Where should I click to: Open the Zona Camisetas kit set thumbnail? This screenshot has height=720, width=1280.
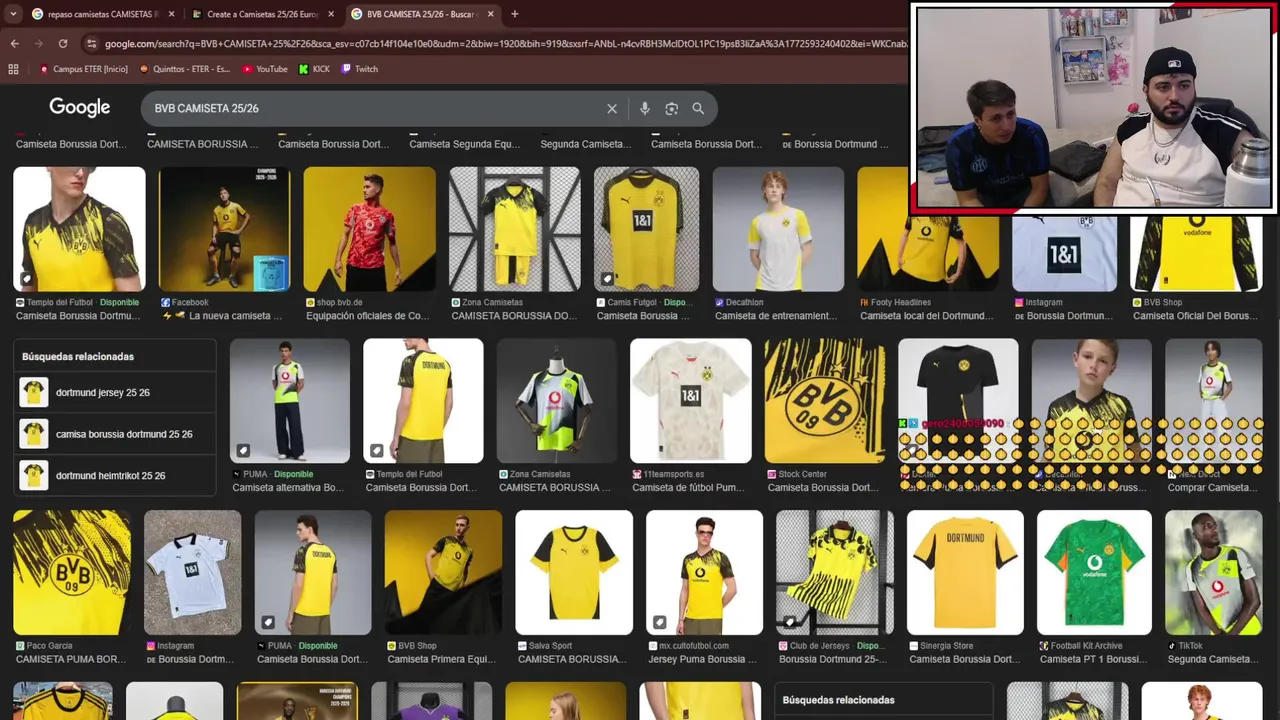tap(514, 229)
